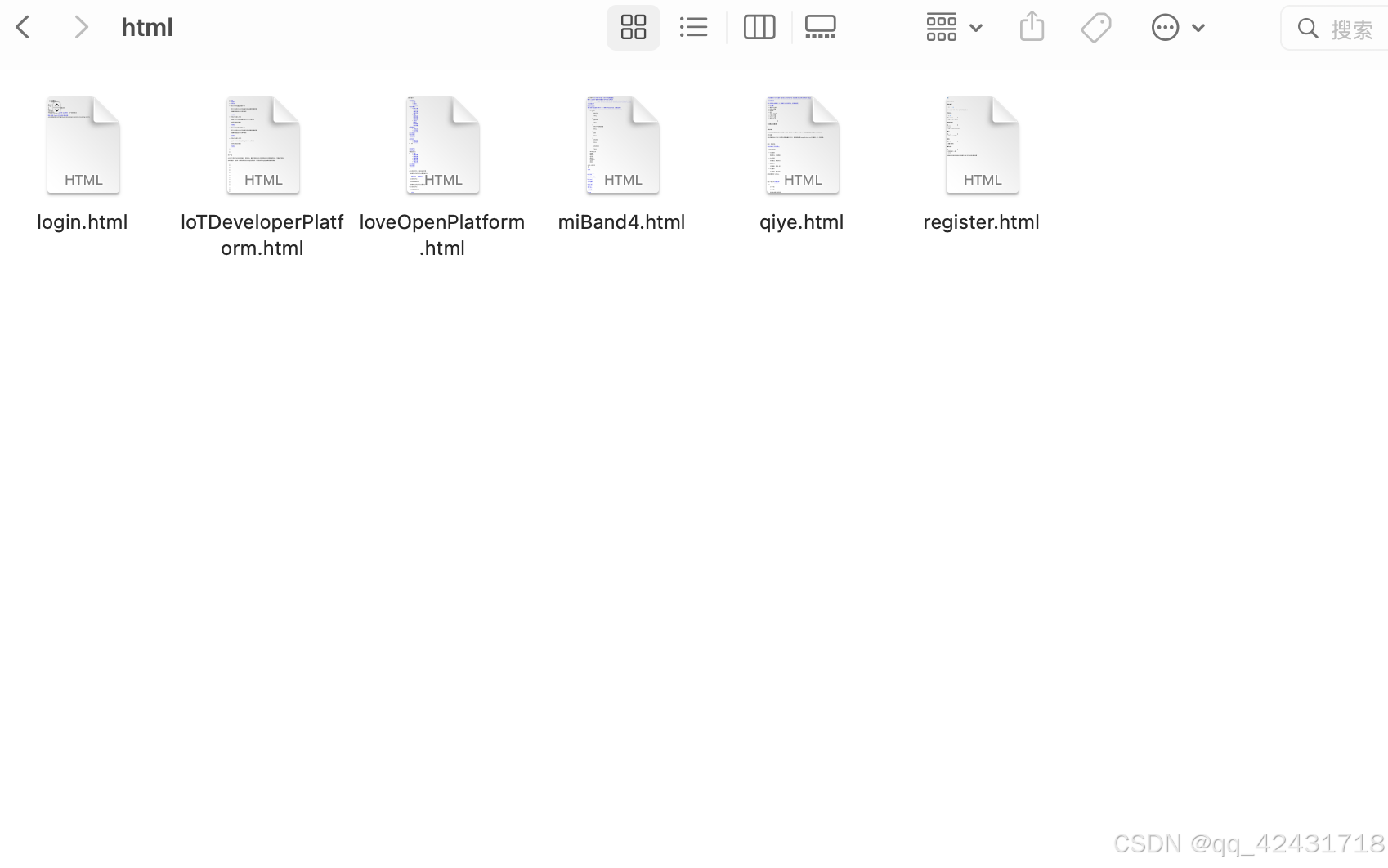Image resolution: width=1388 pixels, height=868 pixels.
Task: Go forward with the right chevron button
Action: (80, 28)
